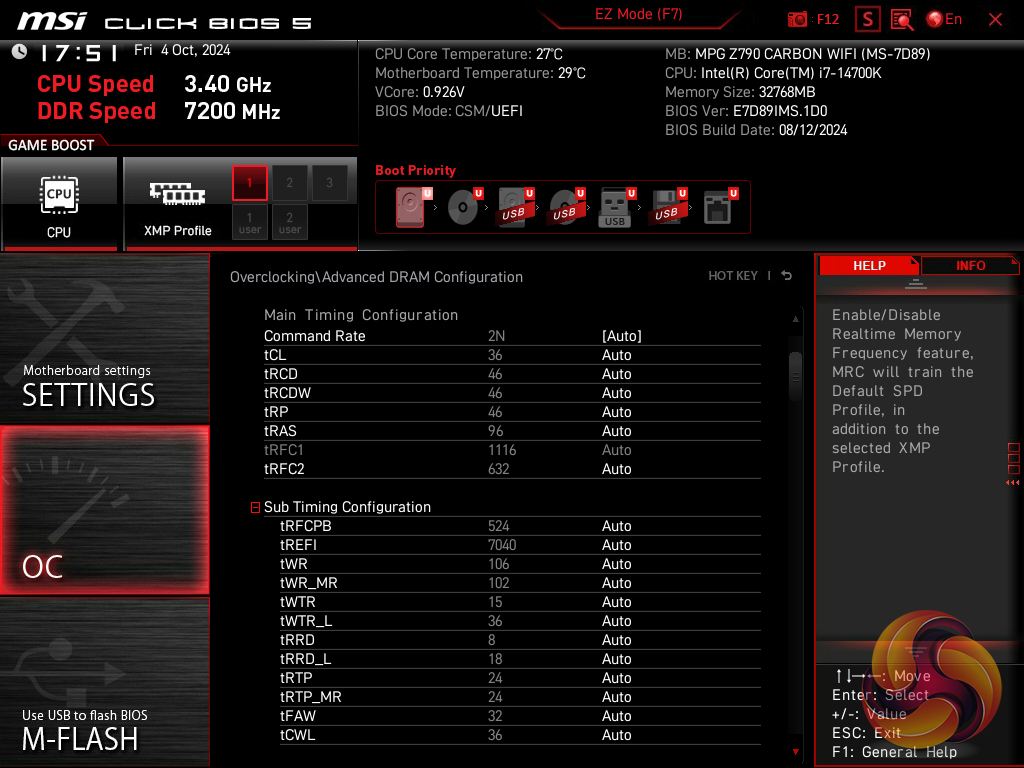Viewport: 1024px width, 768px height.
Task: Switch to the INFO tab
Action: click(x=970, y=266)
